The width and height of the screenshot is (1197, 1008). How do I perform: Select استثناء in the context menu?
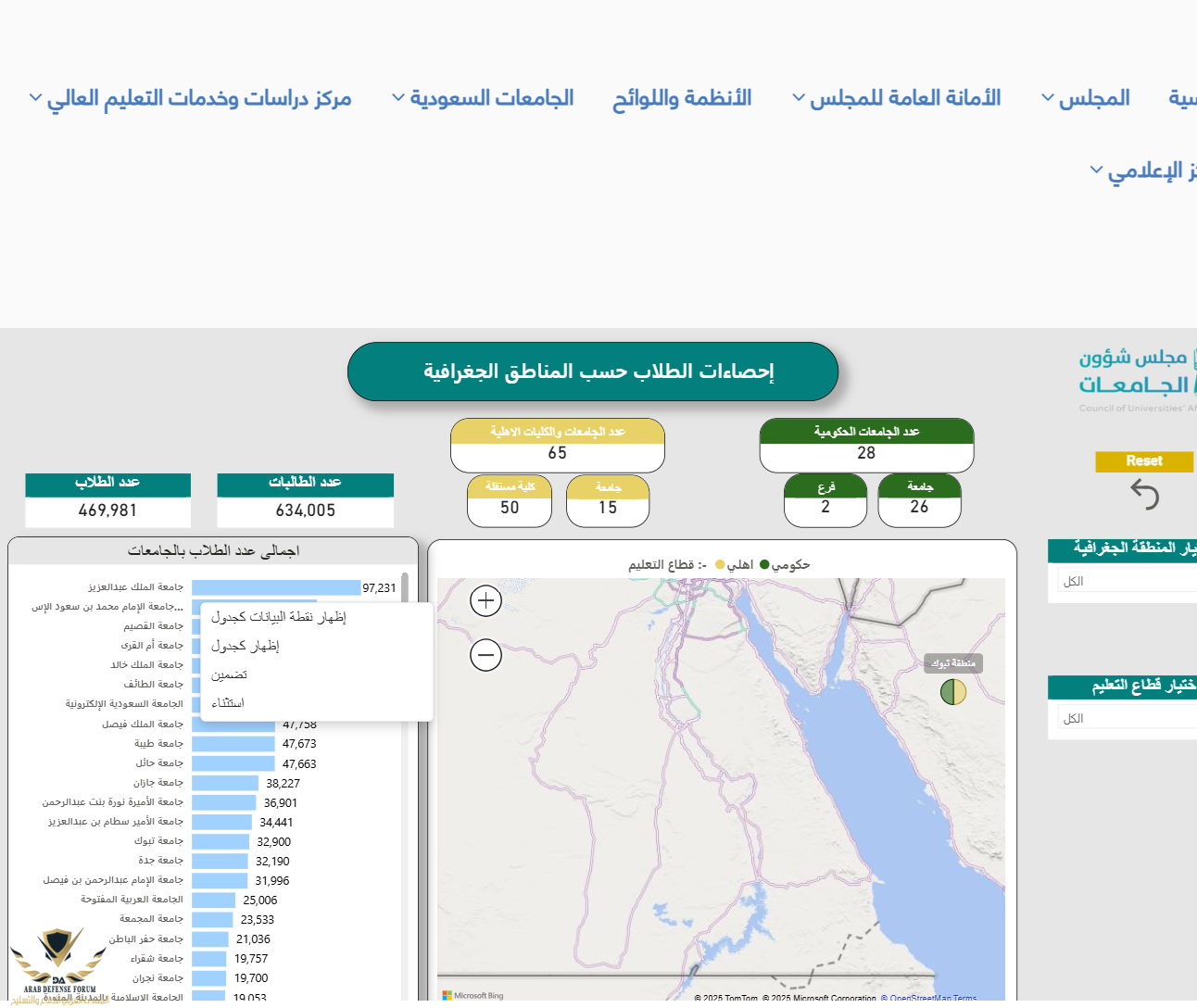pyautogui.click(x=228, y=703)
